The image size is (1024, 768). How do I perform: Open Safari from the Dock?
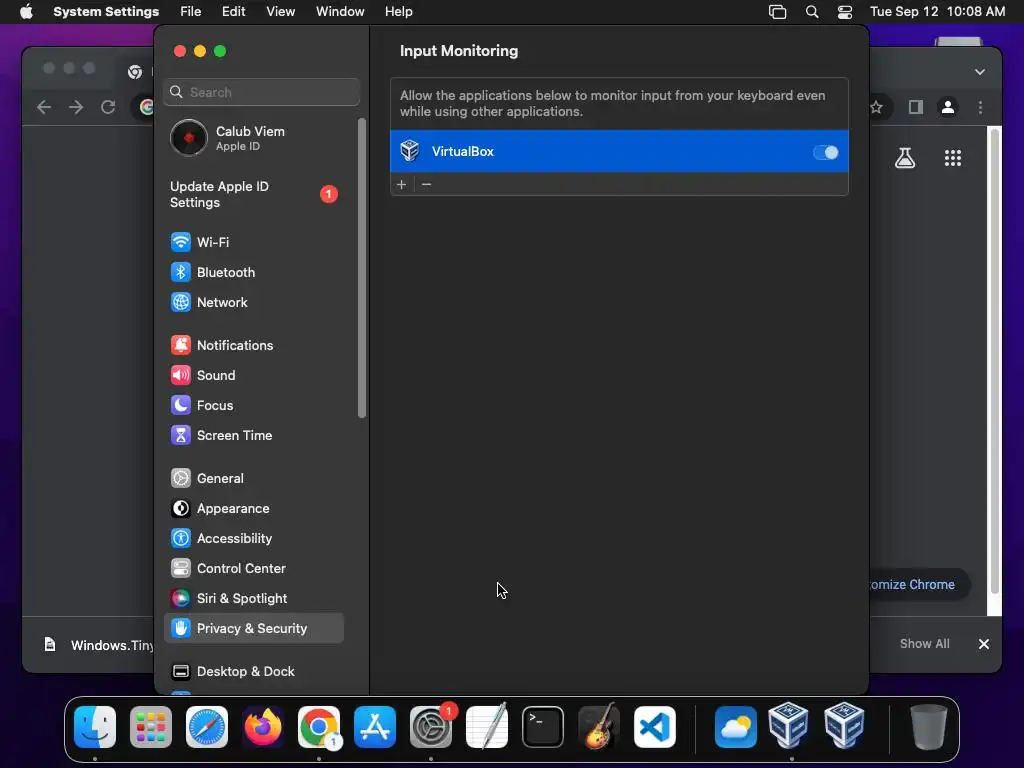[x=207, y=727]
